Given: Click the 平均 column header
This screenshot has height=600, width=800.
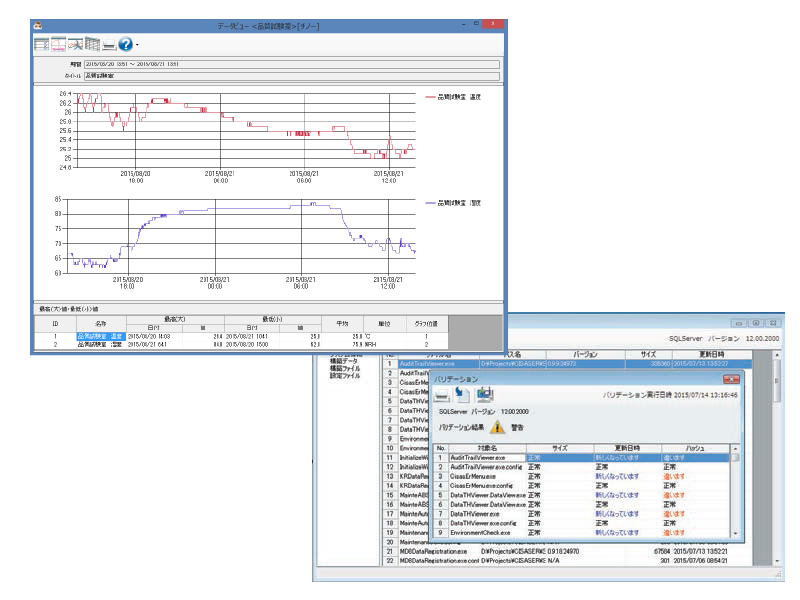Looking at the screenshot, I should (342, 323).
